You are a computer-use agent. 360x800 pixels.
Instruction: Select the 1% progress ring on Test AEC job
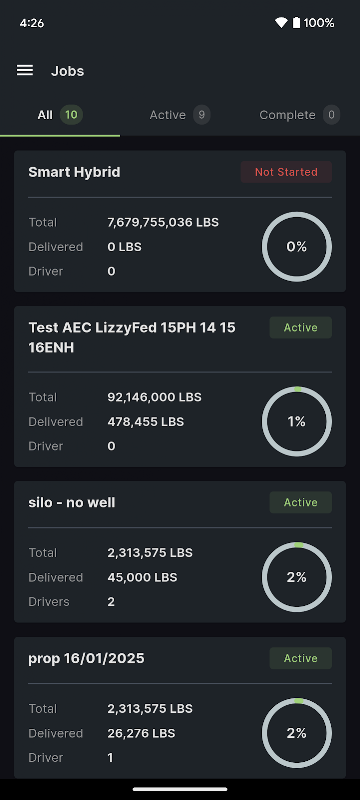coord(297,421)
